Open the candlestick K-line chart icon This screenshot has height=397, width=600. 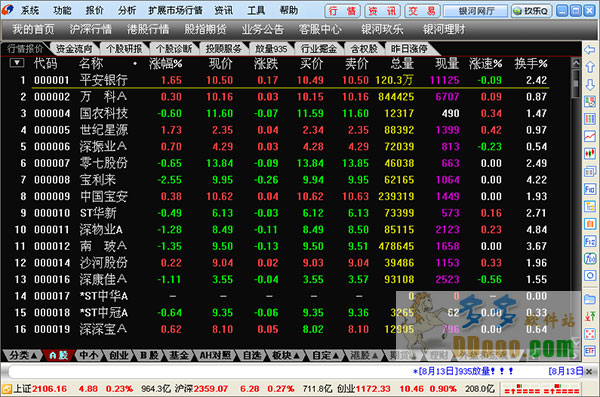[x=590, y=154]
